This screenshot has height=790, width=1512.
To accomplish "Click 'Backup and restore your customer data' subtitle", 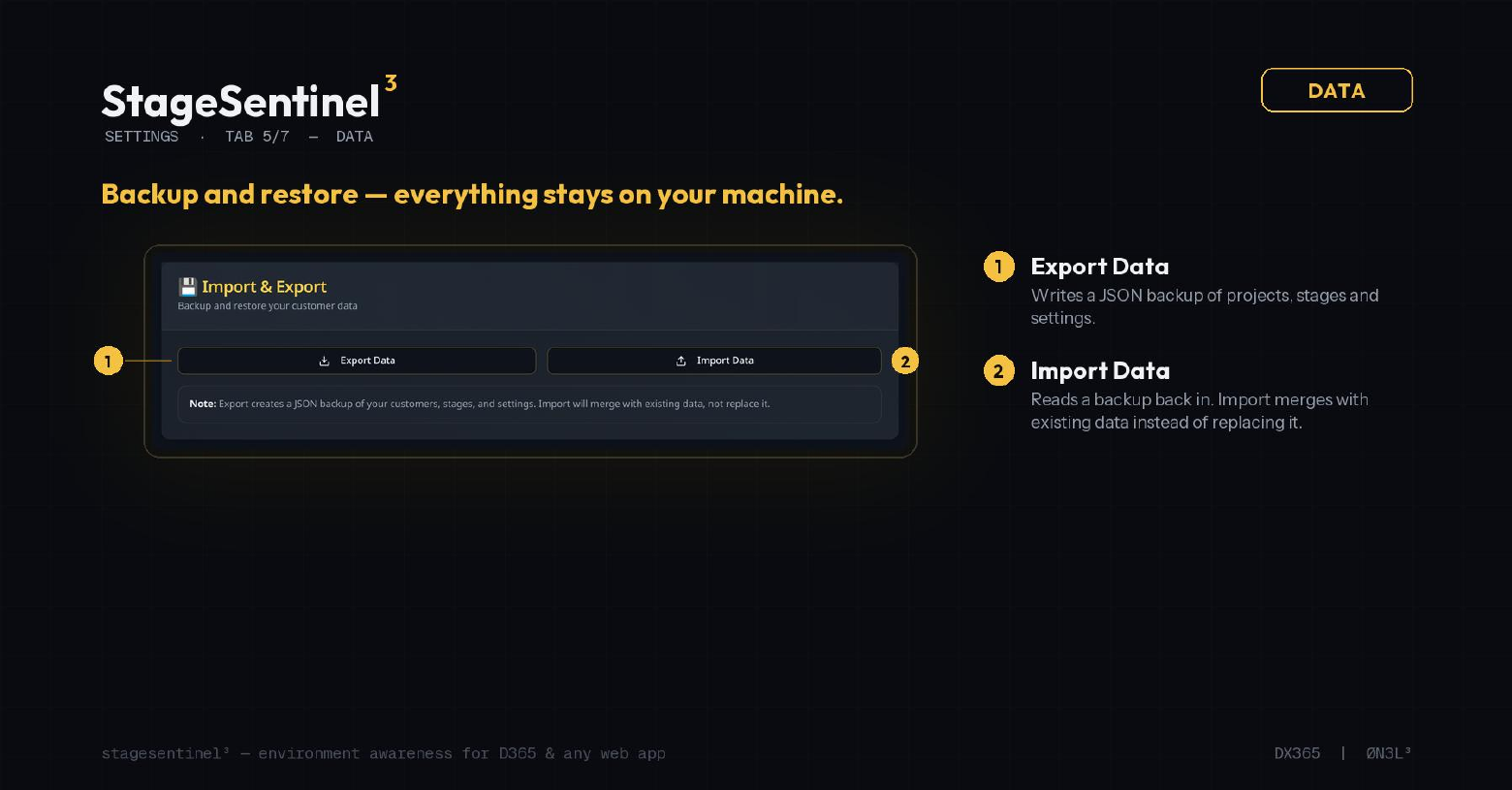I will tap(268, 306).
